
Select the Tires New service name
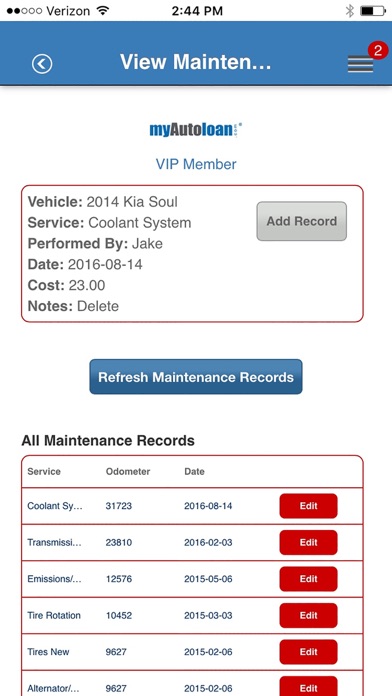[x=48, y=652]
